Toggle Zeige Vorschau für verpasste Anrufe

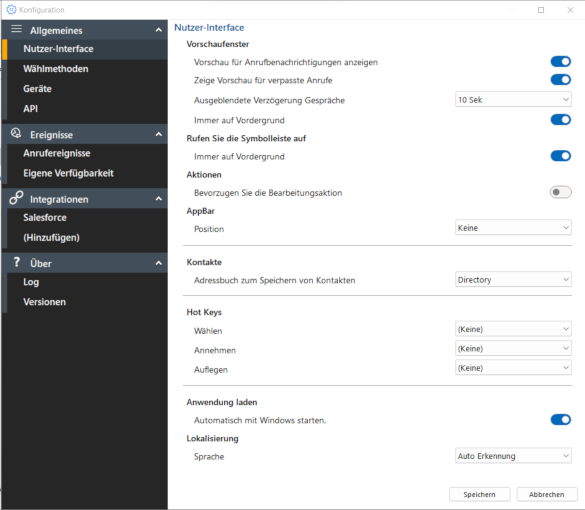coord(560,79)
